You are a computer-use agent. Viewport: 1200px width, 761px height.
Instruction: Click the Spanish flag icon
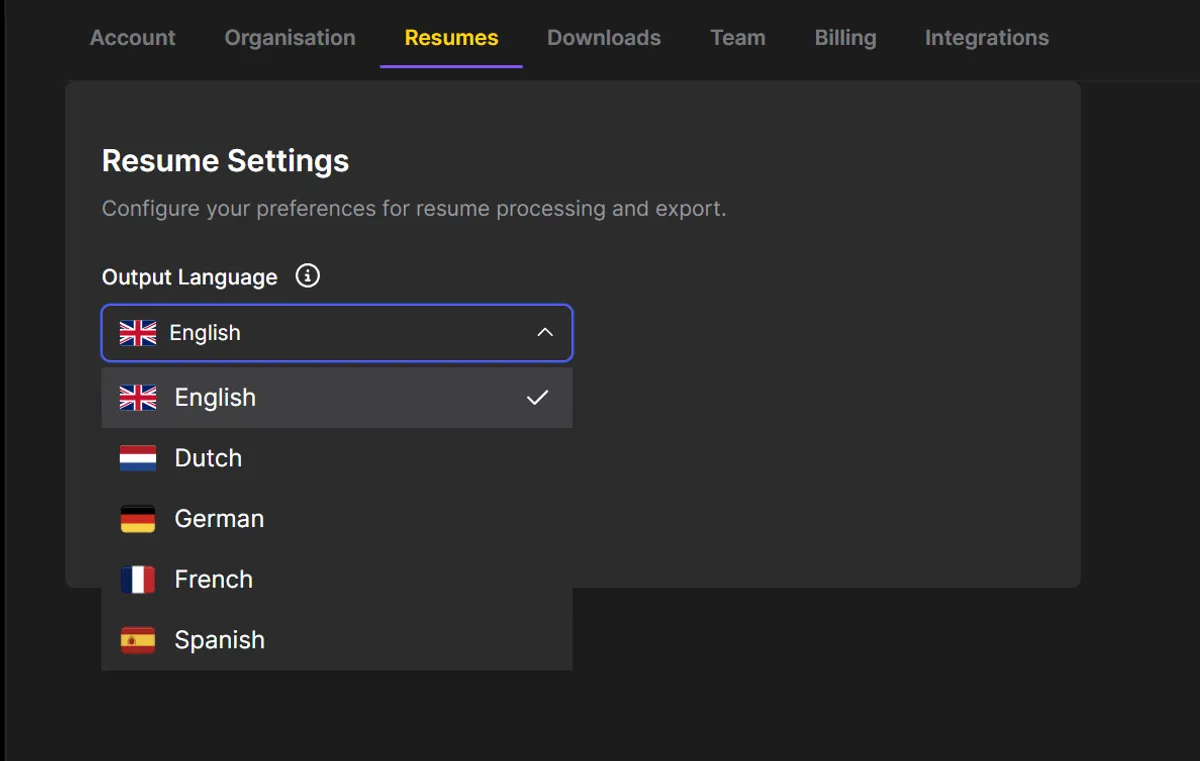[x=138, y=640]
